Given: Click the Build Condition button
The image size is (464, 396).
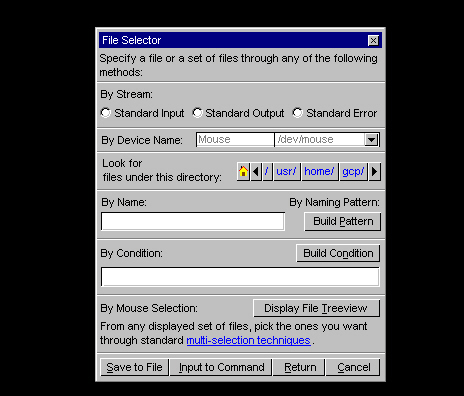Looking at the screenshot, I should coord(338,253).
